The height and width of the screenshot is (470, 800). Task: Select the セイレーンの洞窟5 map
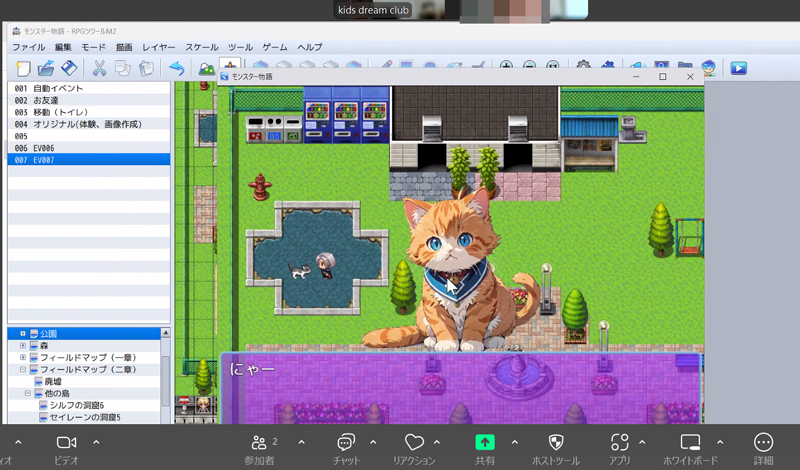pyautogui.click(x=85, y=417)
